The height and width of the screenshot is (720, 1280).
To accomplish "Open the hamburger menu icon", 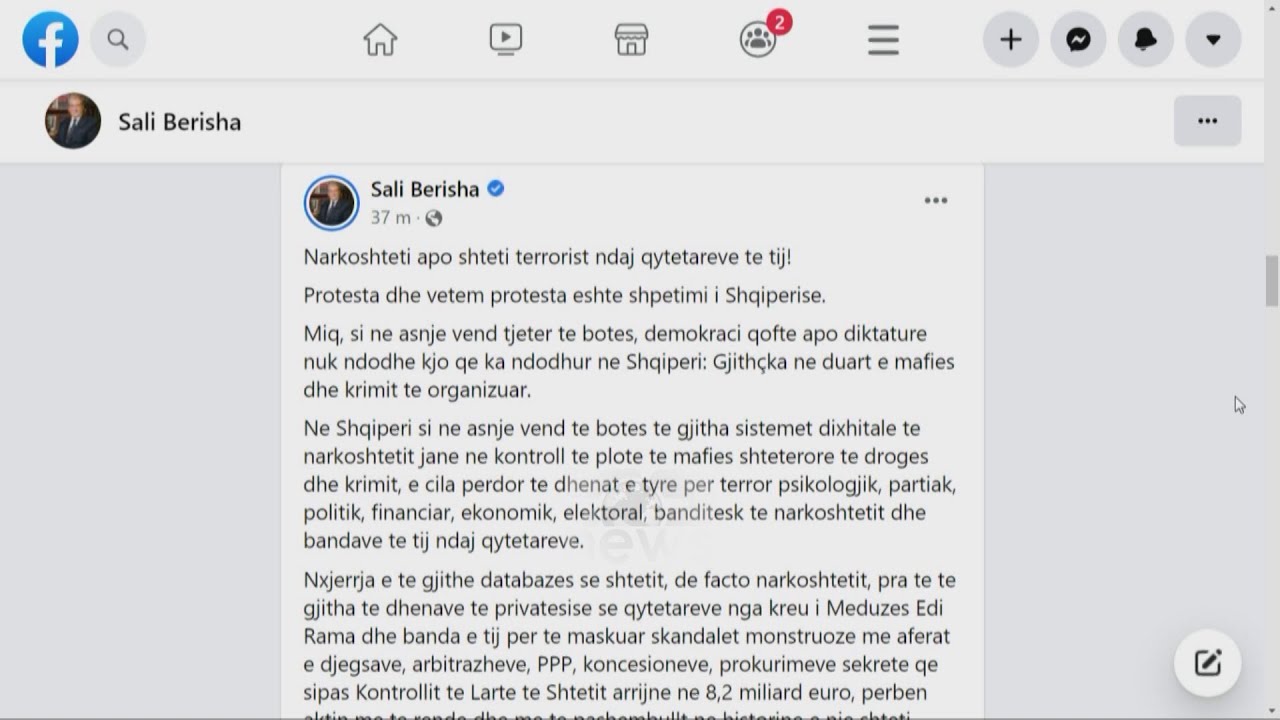I will pos(883,40).
